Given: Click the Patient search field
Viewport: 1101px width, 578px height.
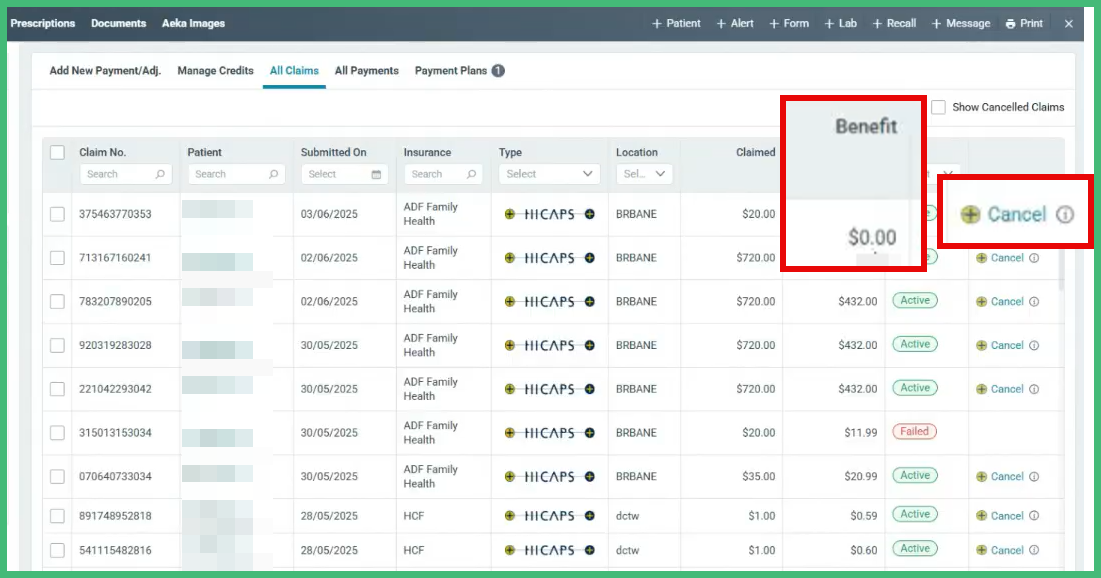Looking at the screenshot, I should point(236,174).
